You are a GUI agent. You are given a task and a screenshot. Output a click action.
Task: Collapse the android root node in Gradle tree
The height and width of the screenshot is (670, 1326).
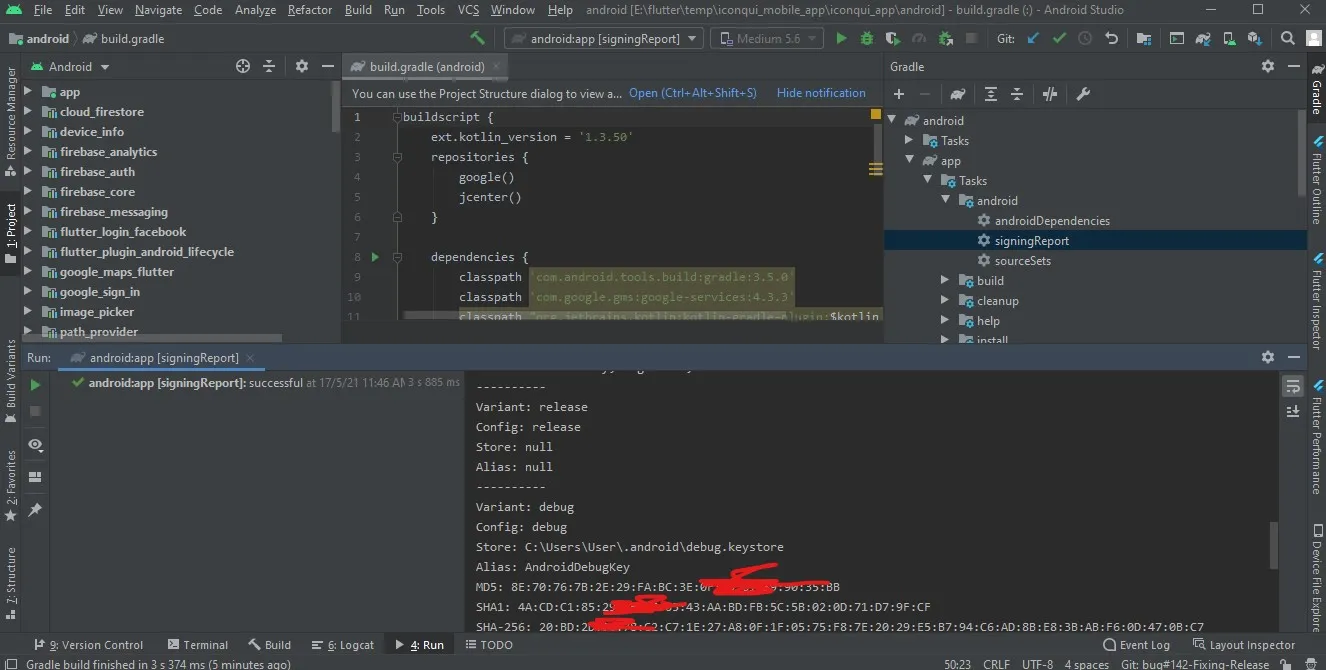tap(893, 120)
